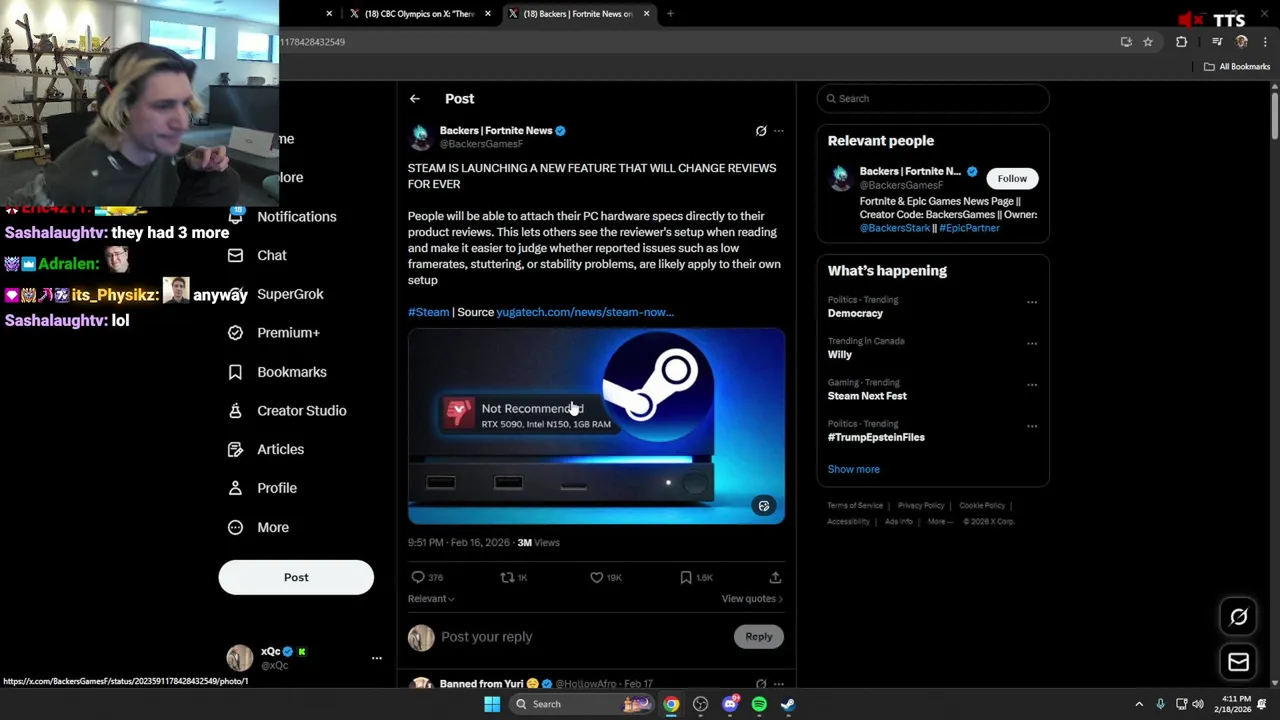Click the white Post button
The image size is (1280, 720).
(296, 577)
